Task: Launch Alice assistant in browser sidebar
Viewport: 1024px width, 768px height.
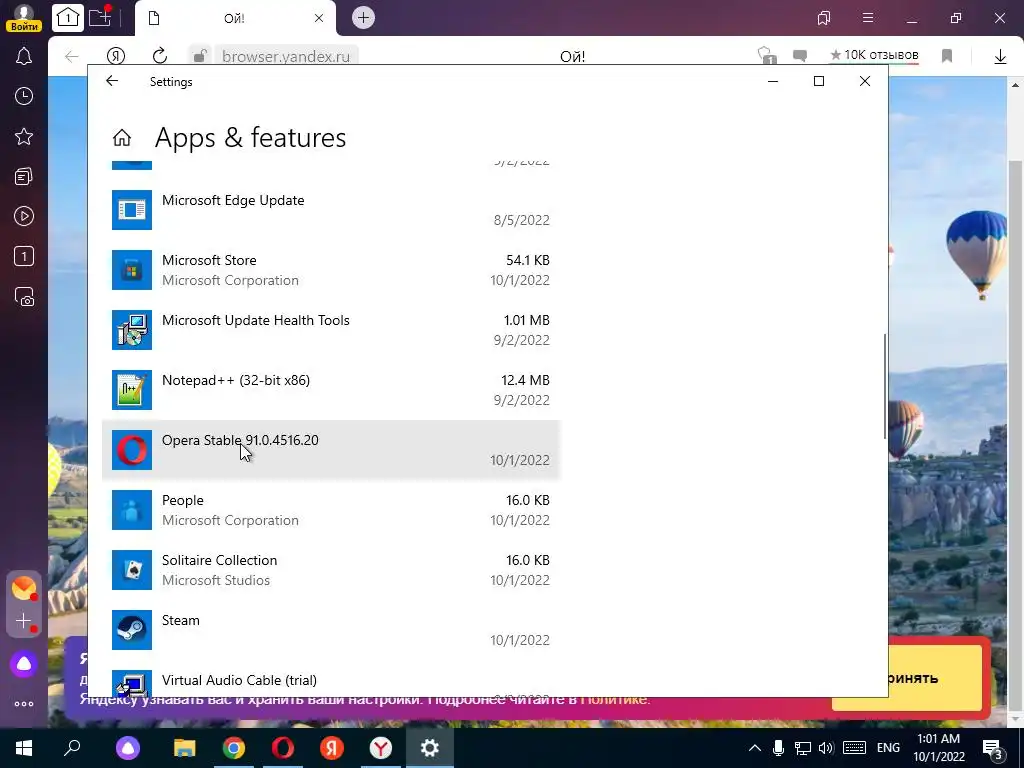Action: (24, 664)
